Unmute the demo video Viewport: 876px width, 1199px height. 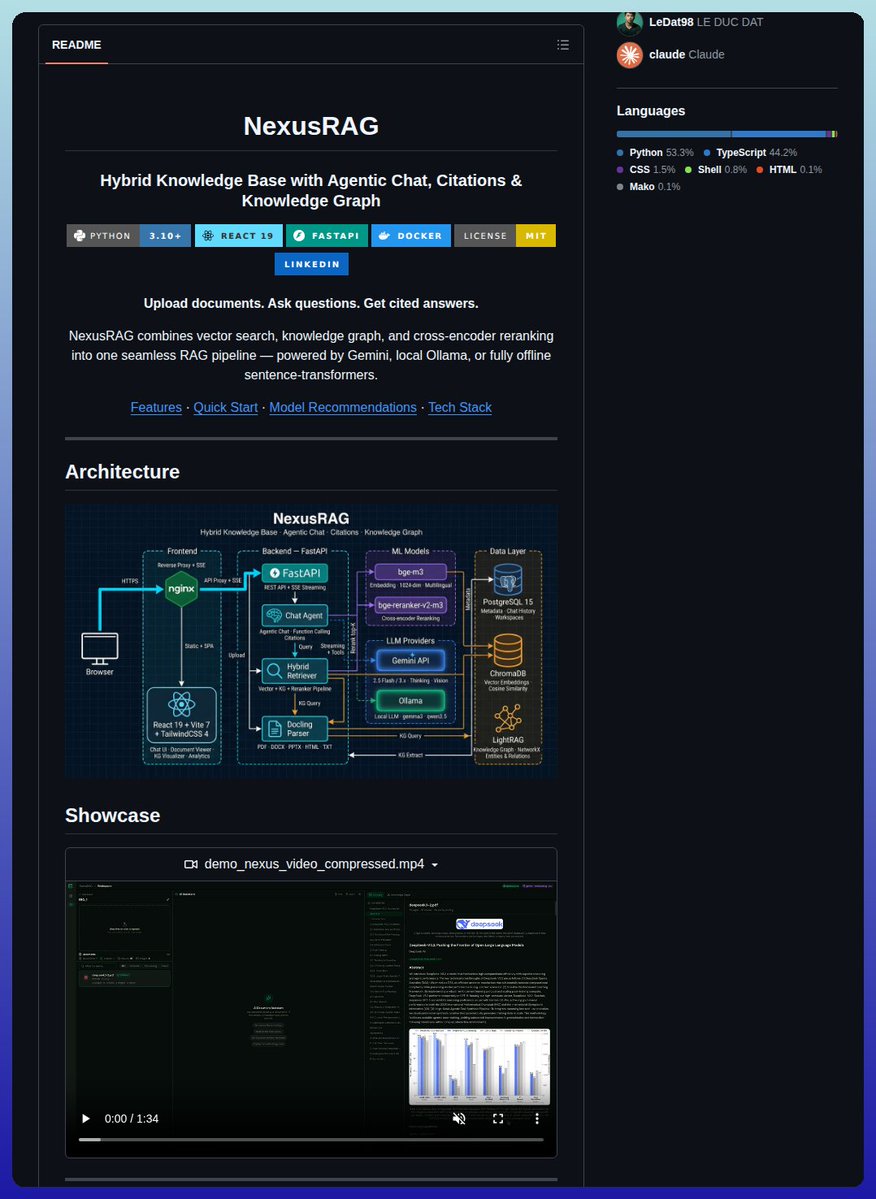459,1119
